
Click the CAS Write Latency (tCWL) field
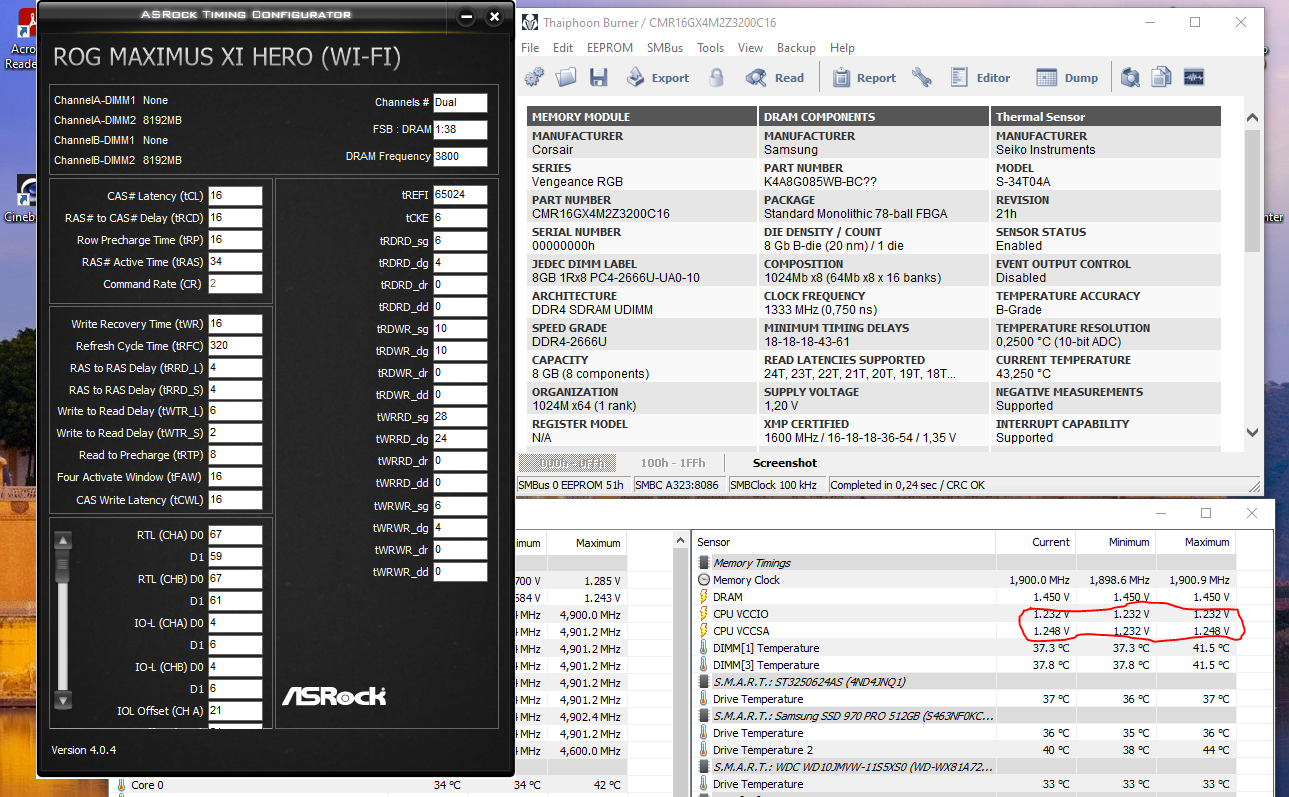click(235, 499)
